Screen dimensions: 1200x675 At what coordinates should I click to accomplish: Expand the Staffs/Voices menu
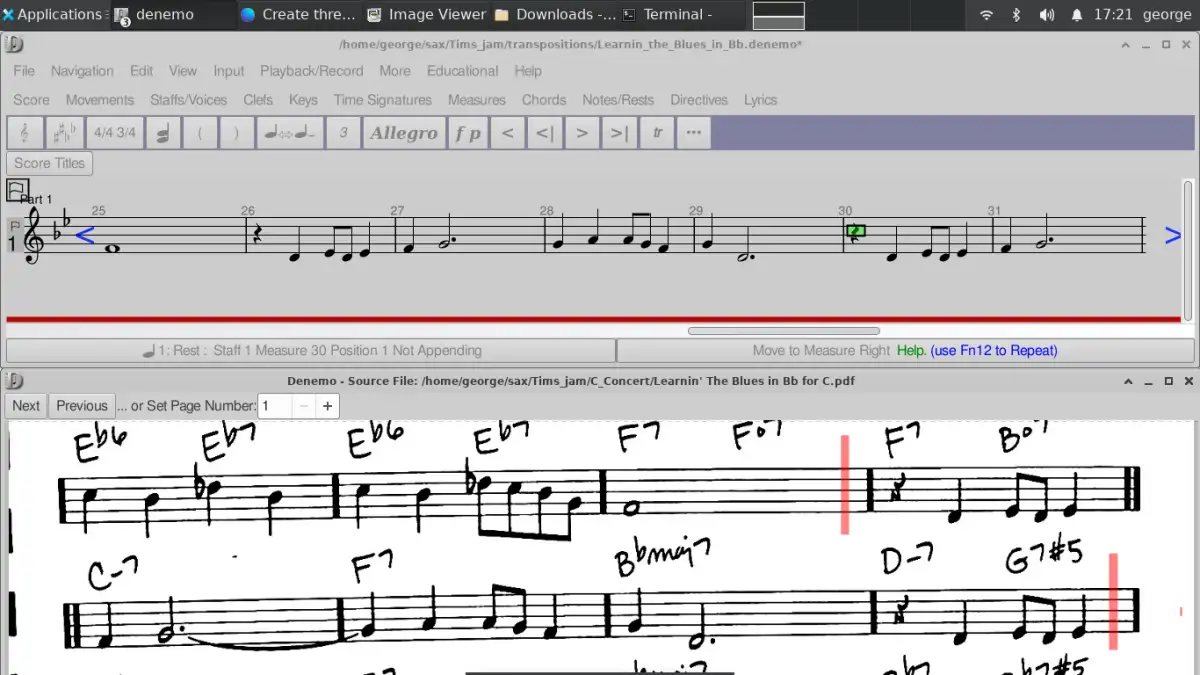[189, 100]
